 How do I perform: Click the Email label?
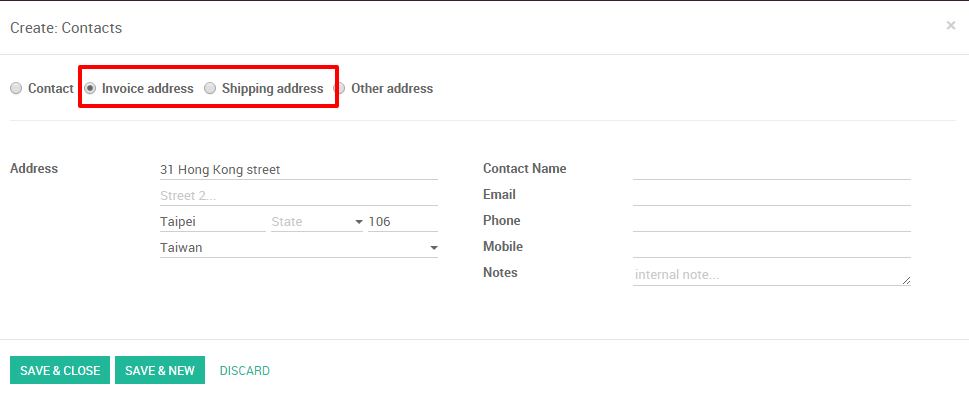click(x=499, y=195)
